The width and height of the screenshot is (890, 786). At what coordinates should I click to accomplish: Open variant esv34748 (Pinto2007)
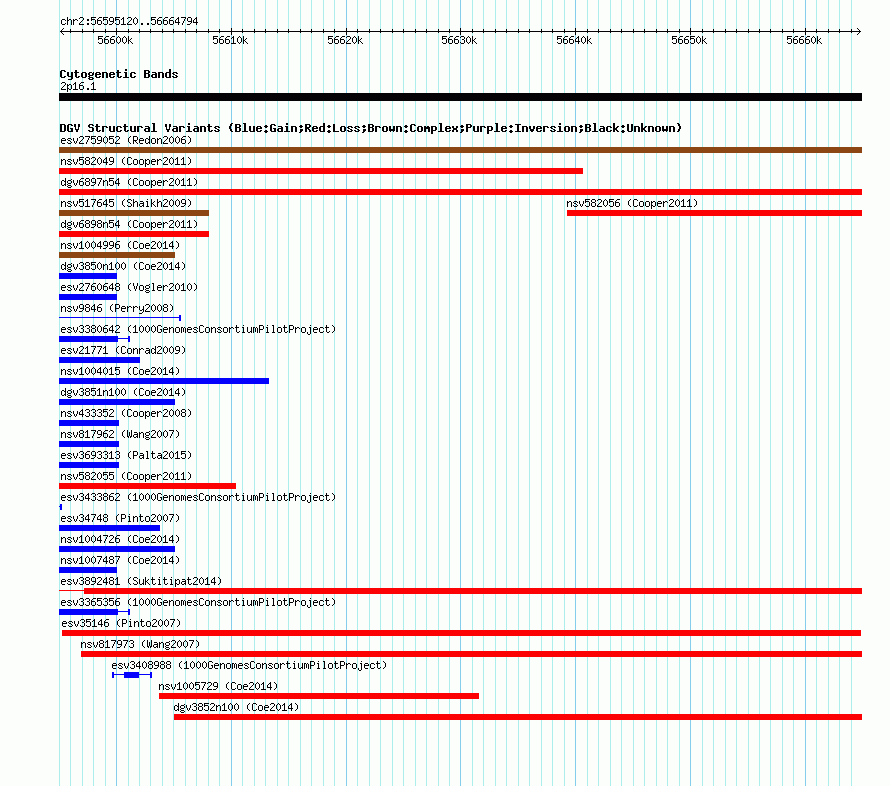pyautogui.click(x=120, y=518)
